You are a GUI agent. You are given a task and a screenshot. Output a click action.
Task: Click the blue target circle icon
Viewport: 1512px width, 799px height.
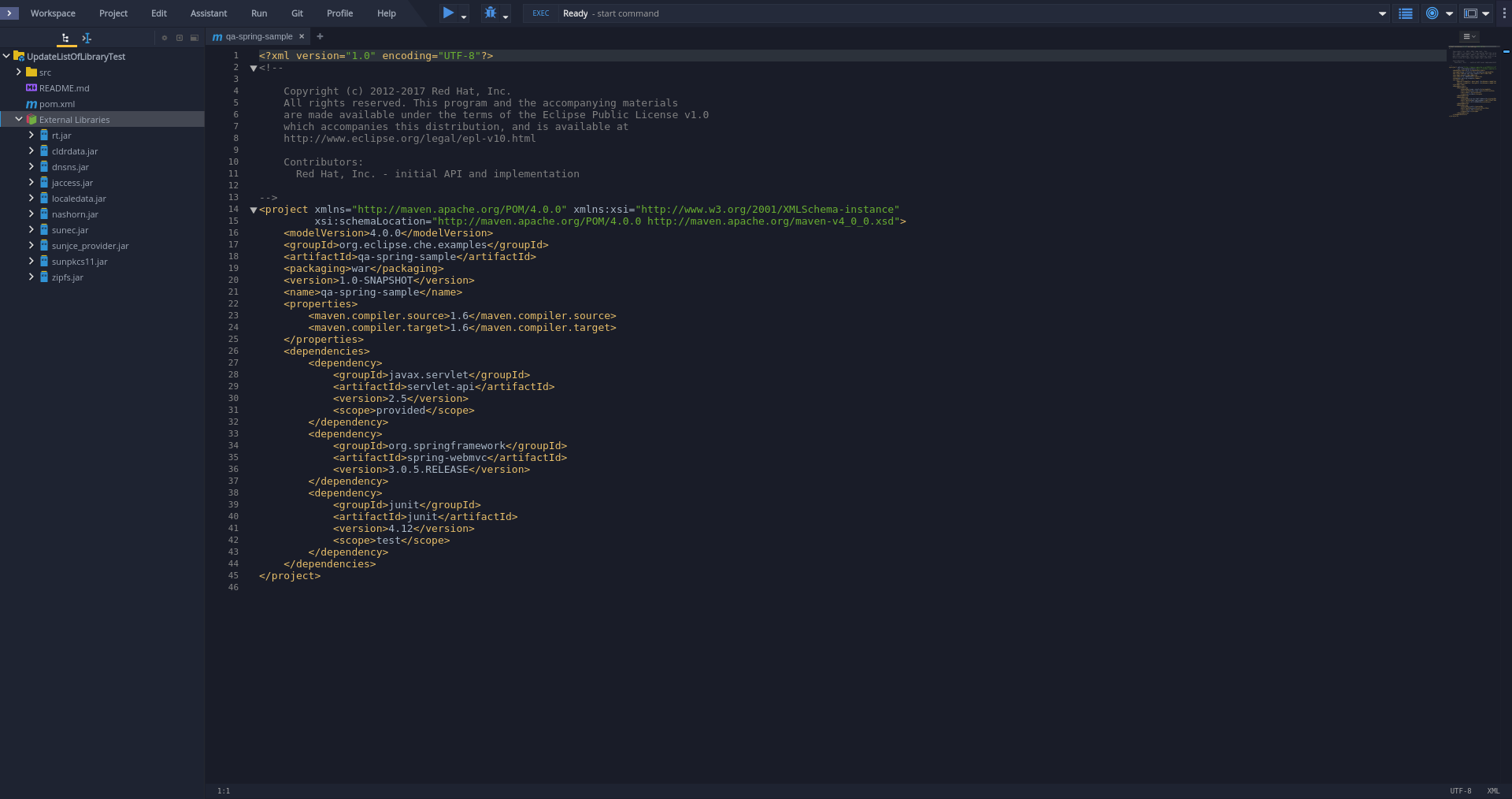coord(1432,13)
